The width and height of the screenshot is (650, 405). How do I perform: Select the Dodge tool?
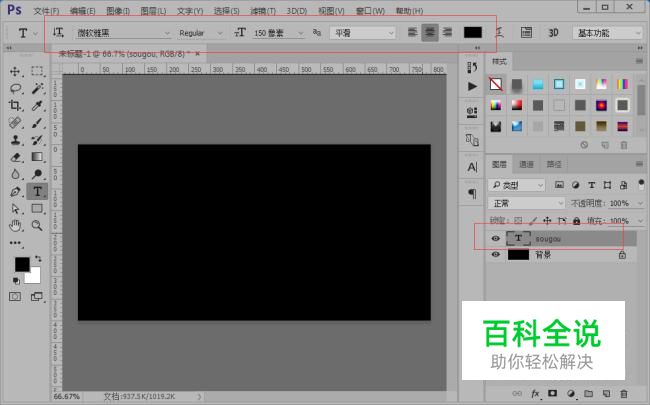click(x=37, y=174)
